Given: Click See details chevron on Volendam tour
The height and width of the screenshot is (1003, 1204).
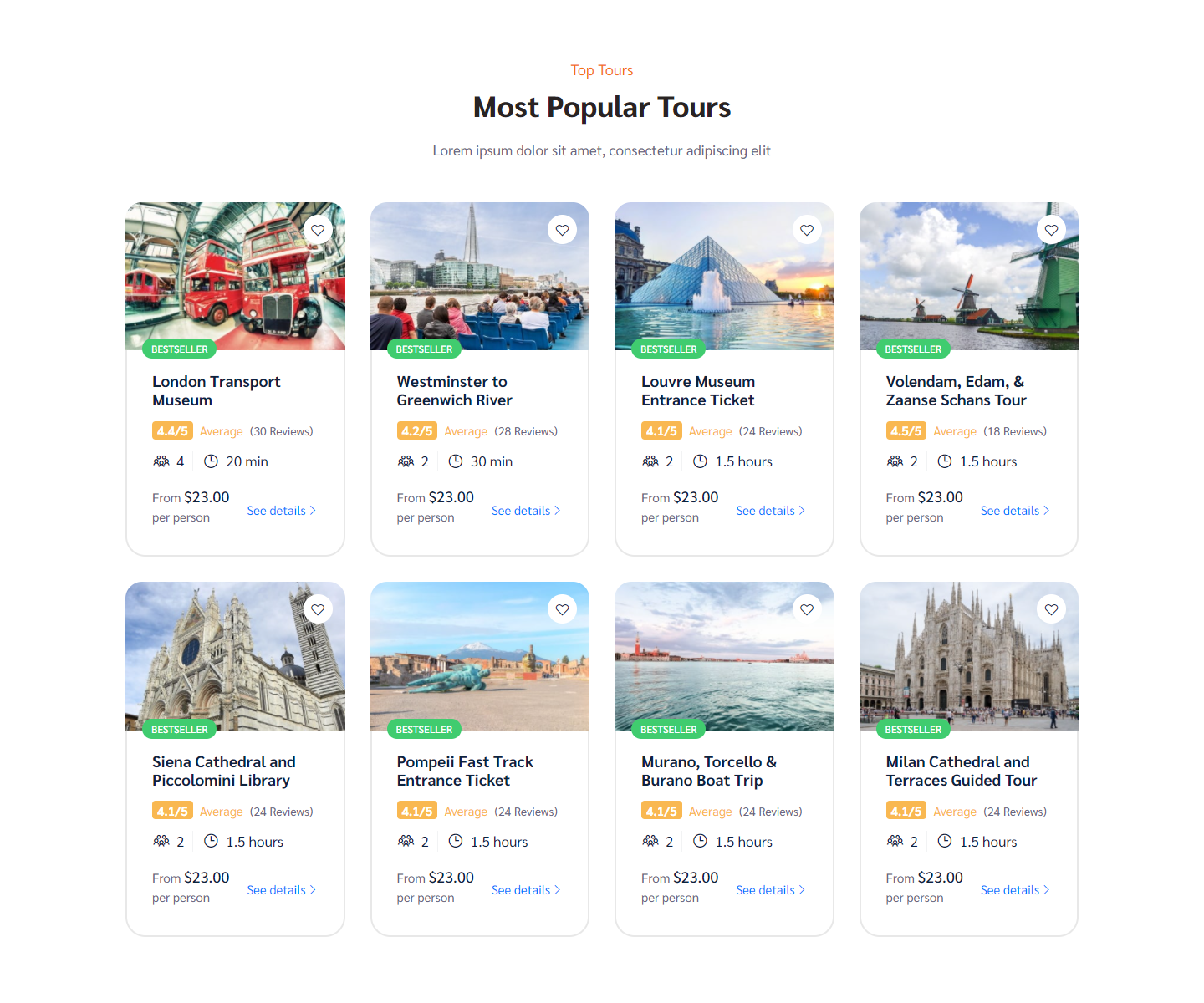Looking at the screenshot, I should click(1046, 511).
